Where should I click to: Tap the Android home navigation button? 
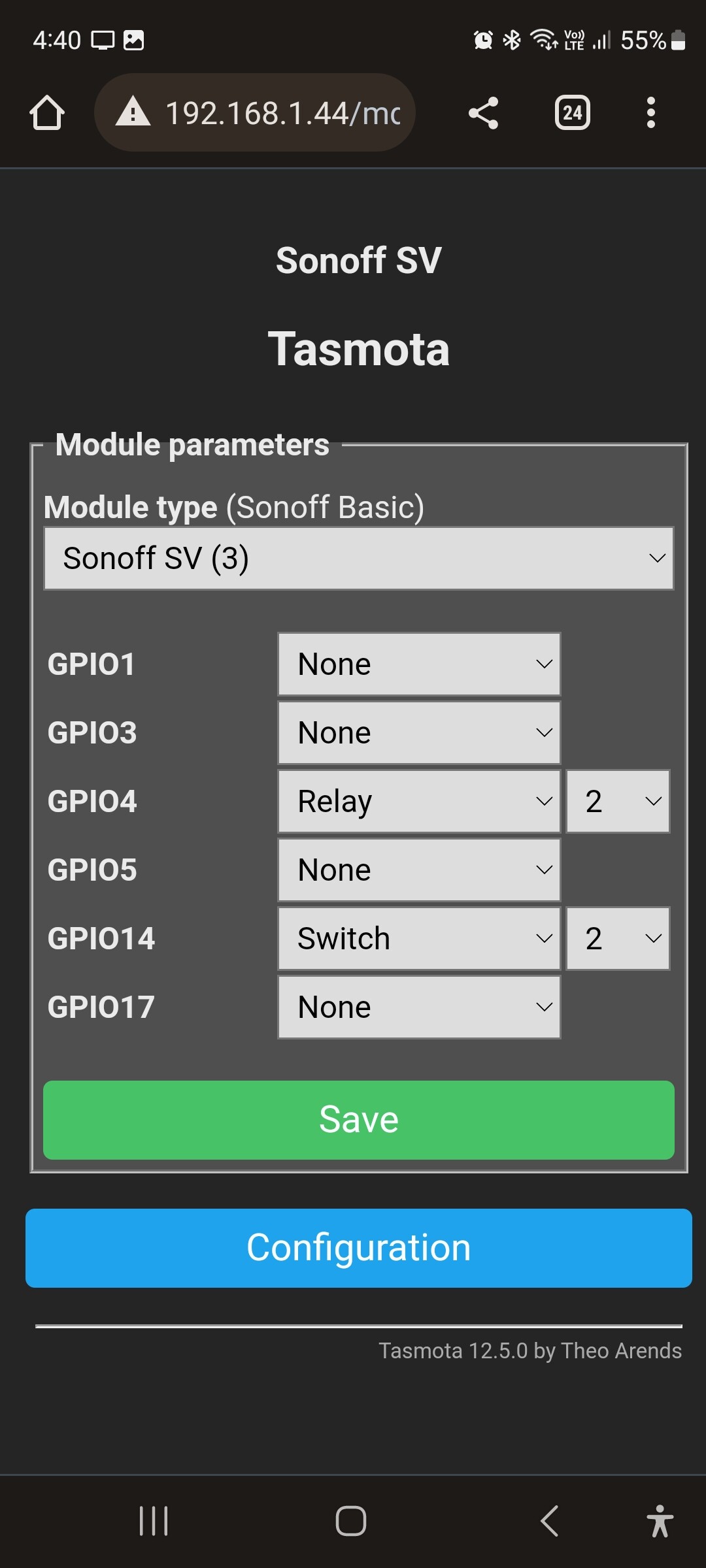tap(351, 1521)
